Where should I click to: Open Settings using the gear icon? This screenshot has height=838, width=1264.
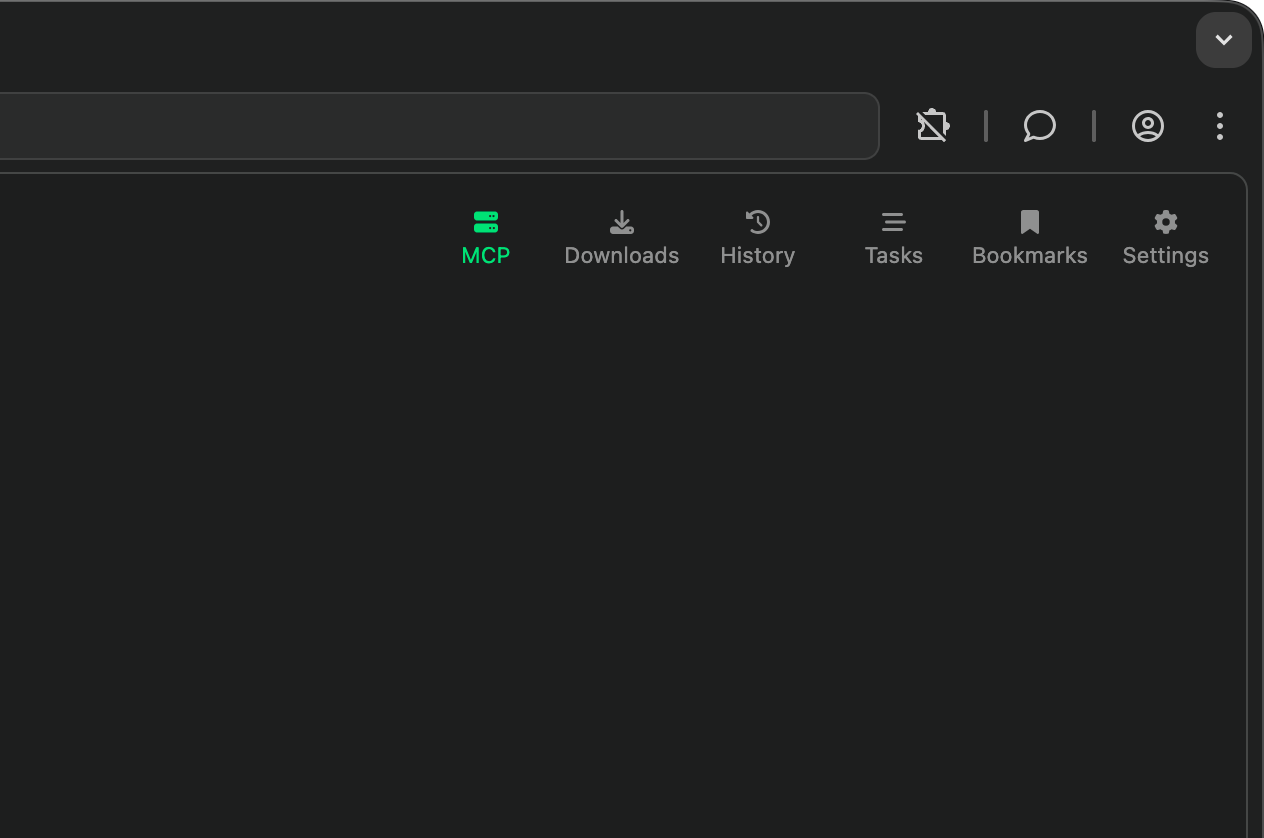pyautogui.click(x=1165, y=221)
